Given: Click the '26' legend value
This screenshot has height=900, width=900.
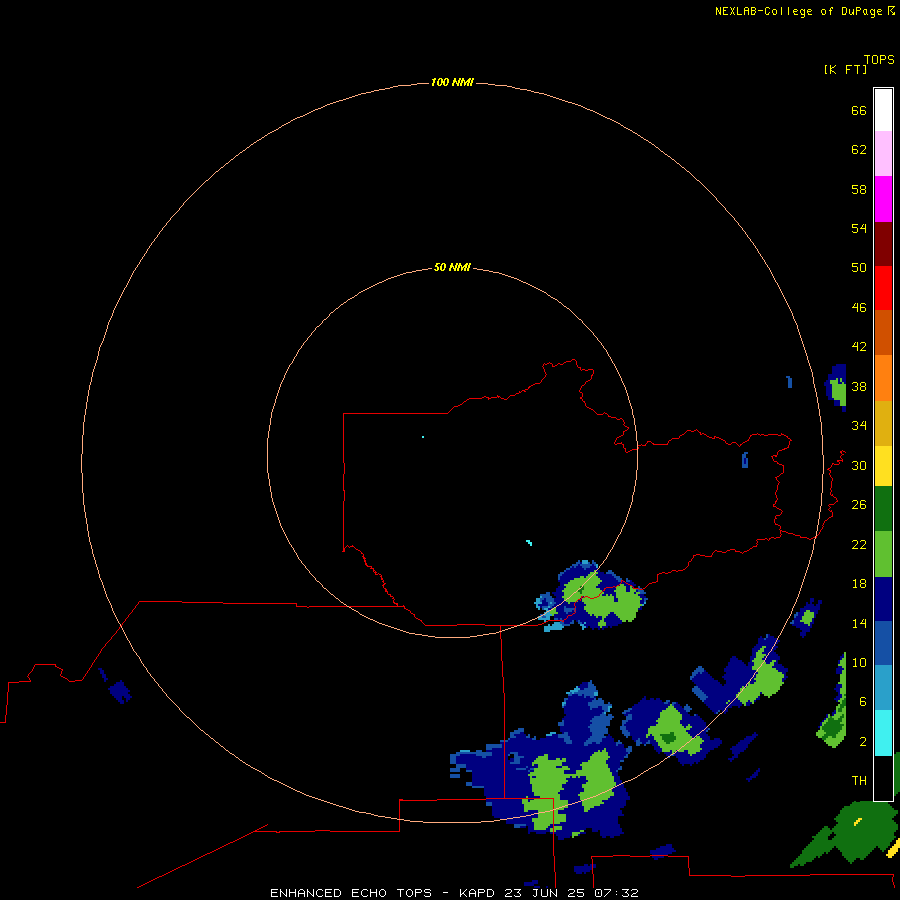Looking at the screenshot, I should coord(859,505).
